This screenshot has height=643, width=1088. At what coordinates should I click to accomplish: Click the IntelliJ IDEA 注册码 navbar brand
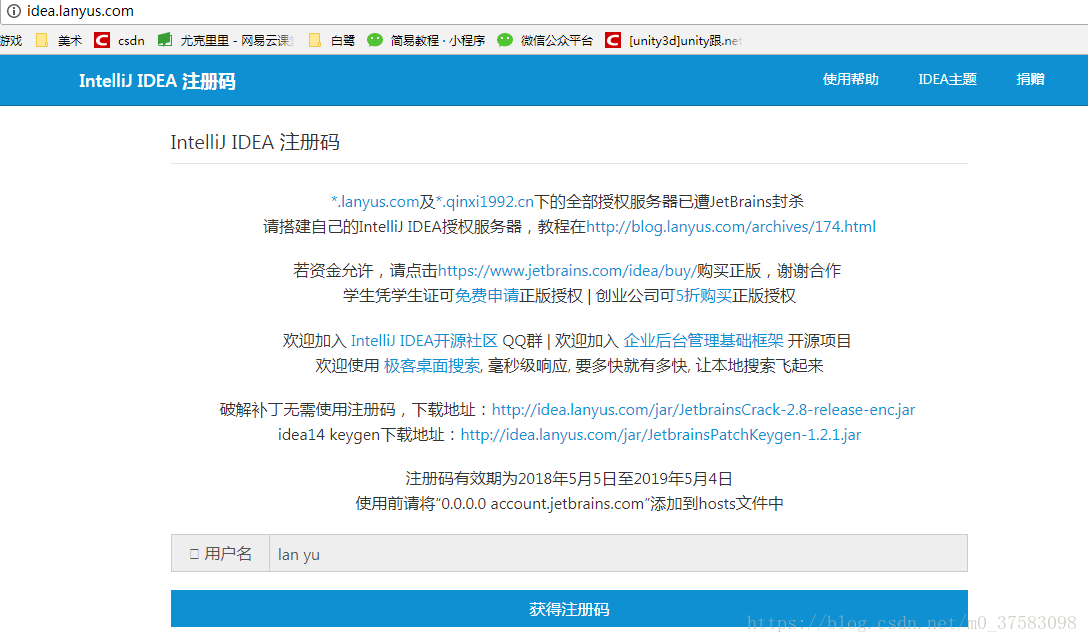tap(158, 81)
